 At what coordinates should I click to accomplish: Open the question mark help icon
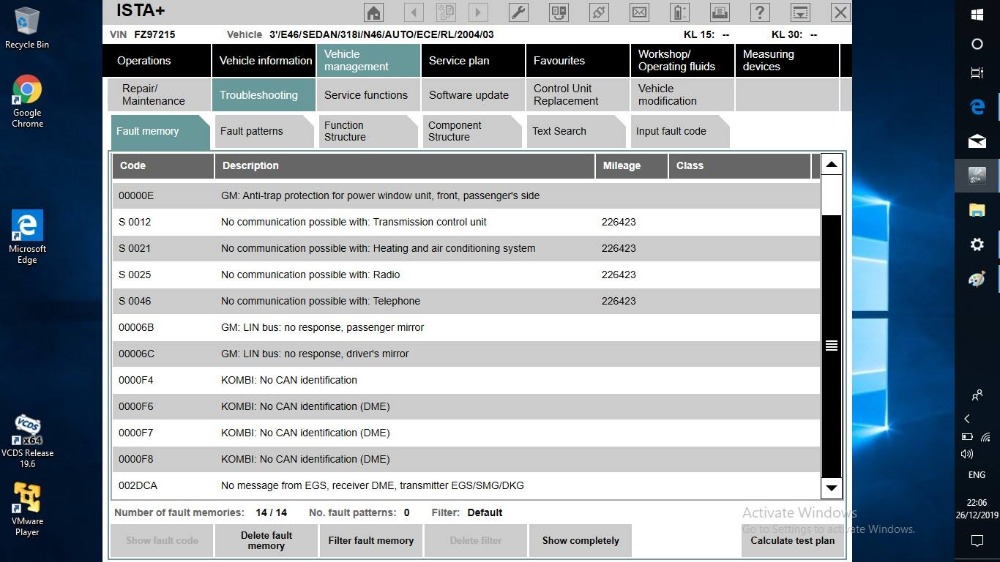pos(760,12)
